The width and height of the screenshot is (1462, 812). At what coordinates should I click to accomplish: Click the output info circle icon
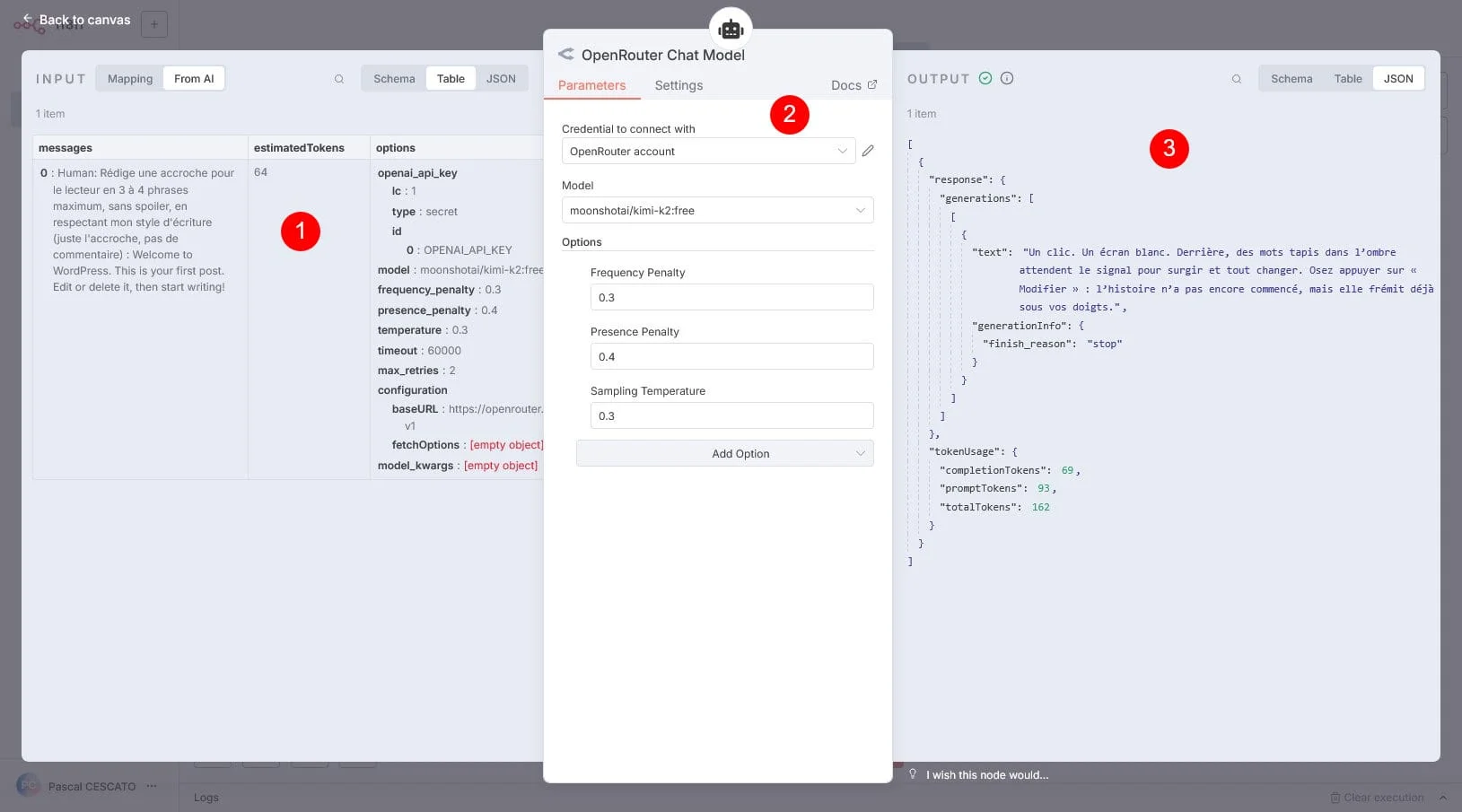click(x=1007, y=78)
